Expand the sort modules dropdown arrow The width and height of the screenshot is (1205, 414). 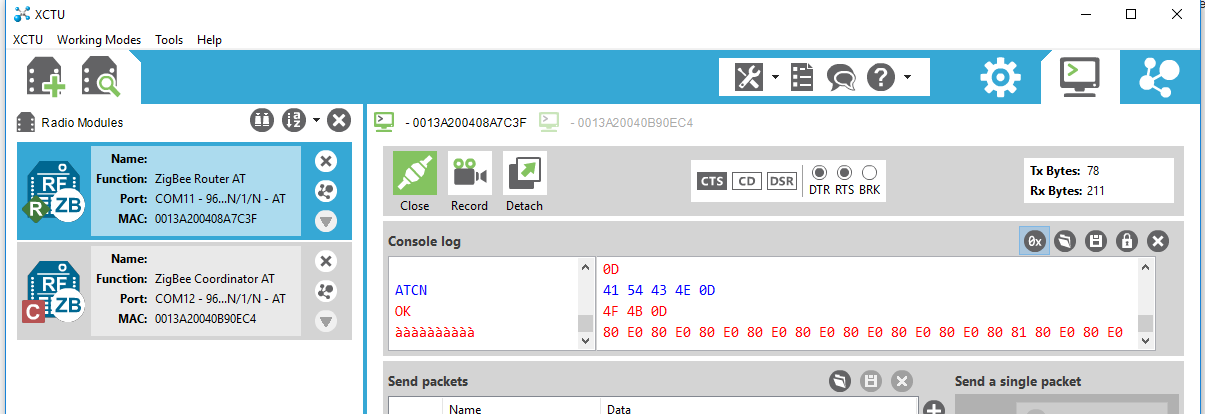click(x=316, y=120)
